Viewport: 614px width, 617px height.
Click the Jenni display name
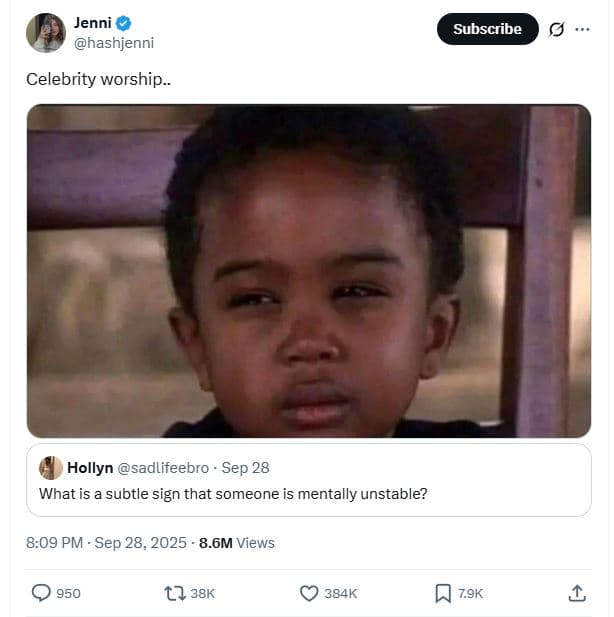(x=91, y=23)
